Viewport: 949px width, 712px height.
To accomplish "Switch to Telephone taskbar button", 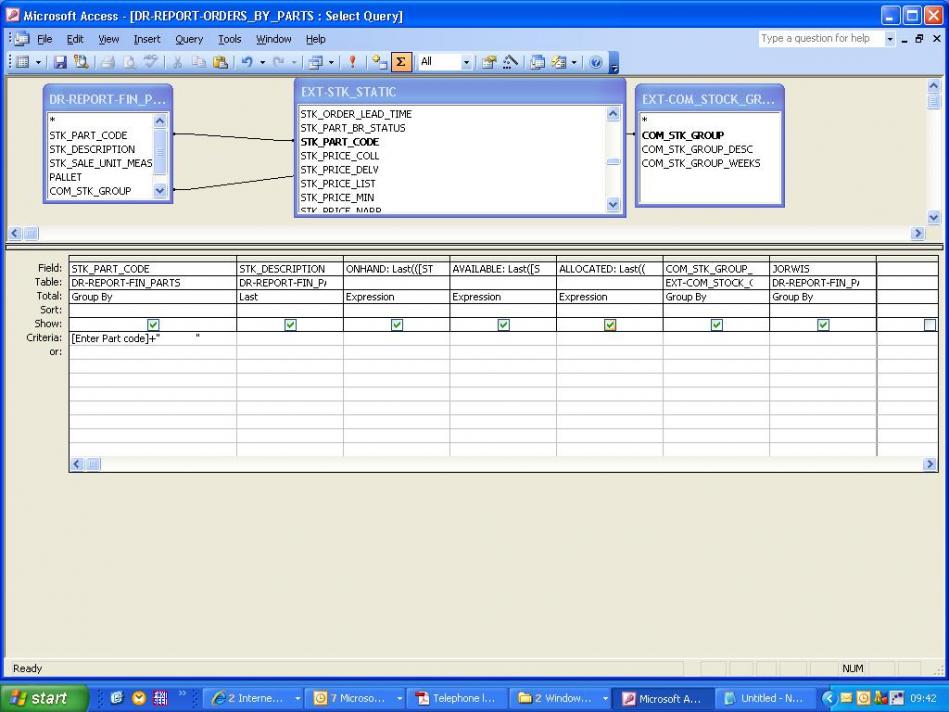I will 455,698.
